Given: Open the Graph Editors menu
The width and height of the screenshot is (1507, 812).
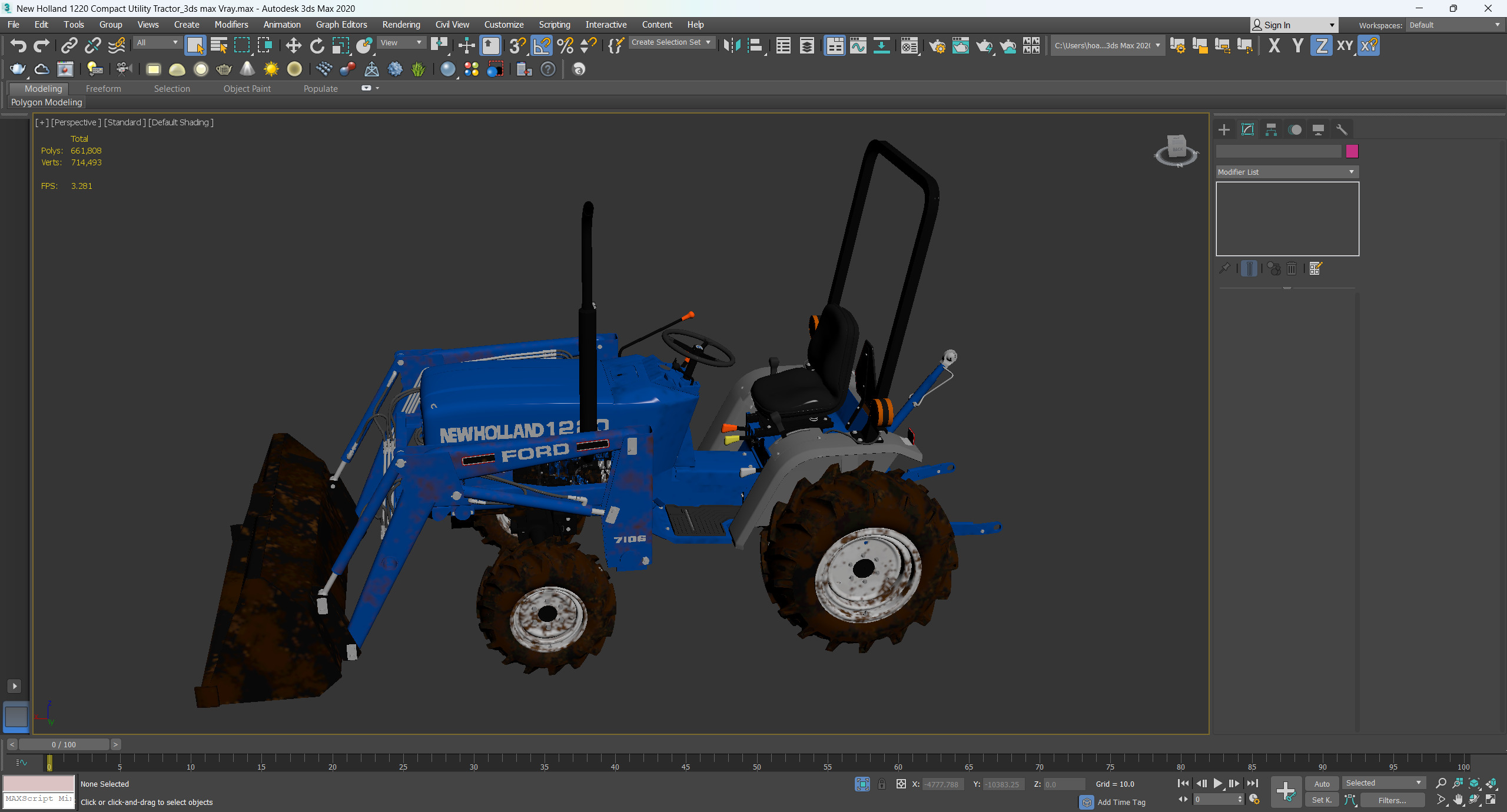Looking at the screenshot, I should click(341, 25).
